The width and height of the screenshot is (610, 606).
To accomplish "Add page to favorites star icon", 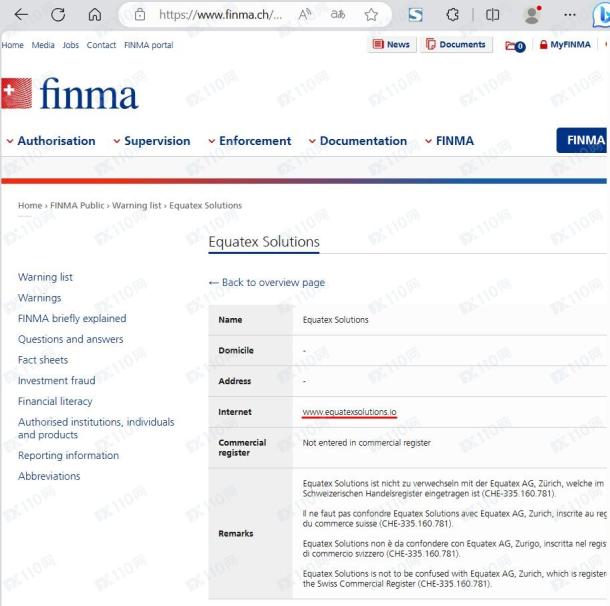I will tap(371, 15).
